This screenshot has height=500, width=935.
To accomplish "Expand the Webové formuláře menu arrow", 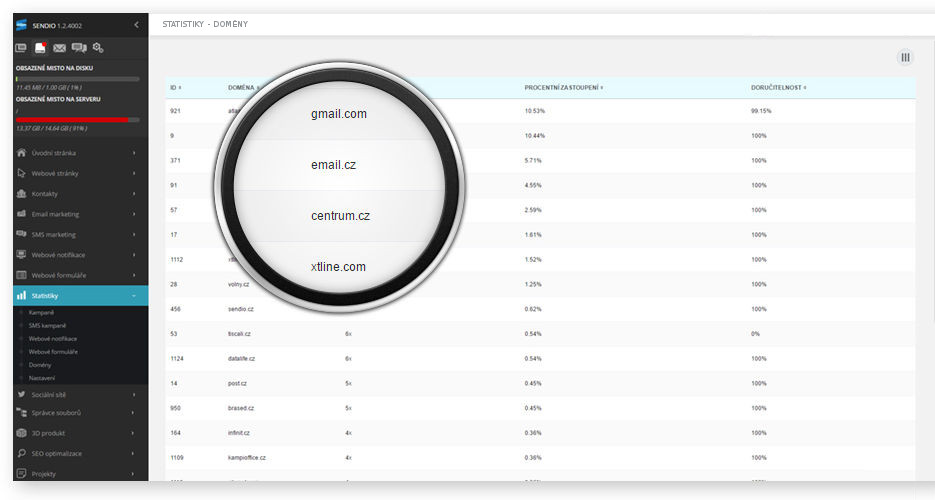I will 134,275.
